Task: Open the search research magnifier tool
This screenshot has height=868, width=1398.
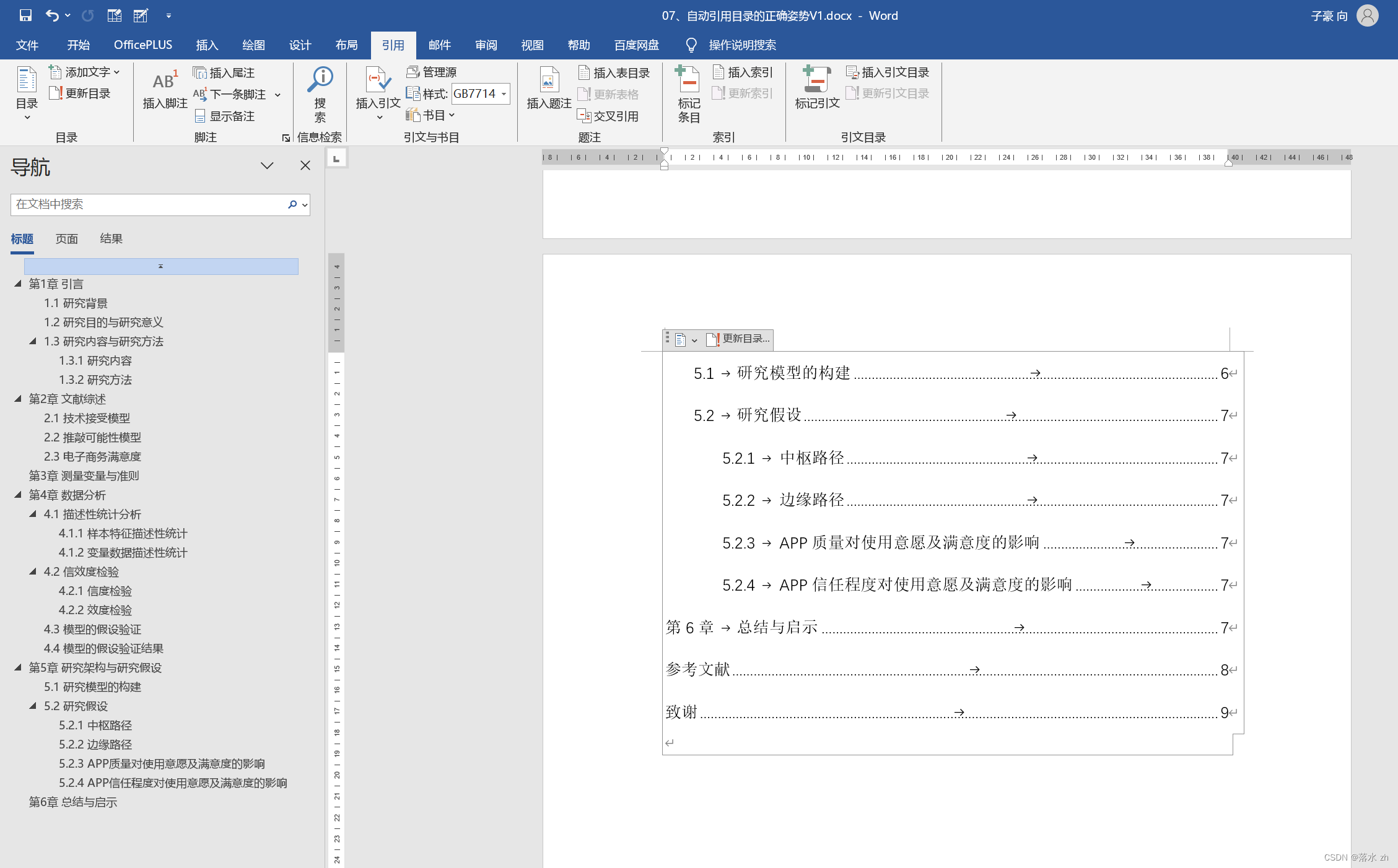Action: (320, 80)
